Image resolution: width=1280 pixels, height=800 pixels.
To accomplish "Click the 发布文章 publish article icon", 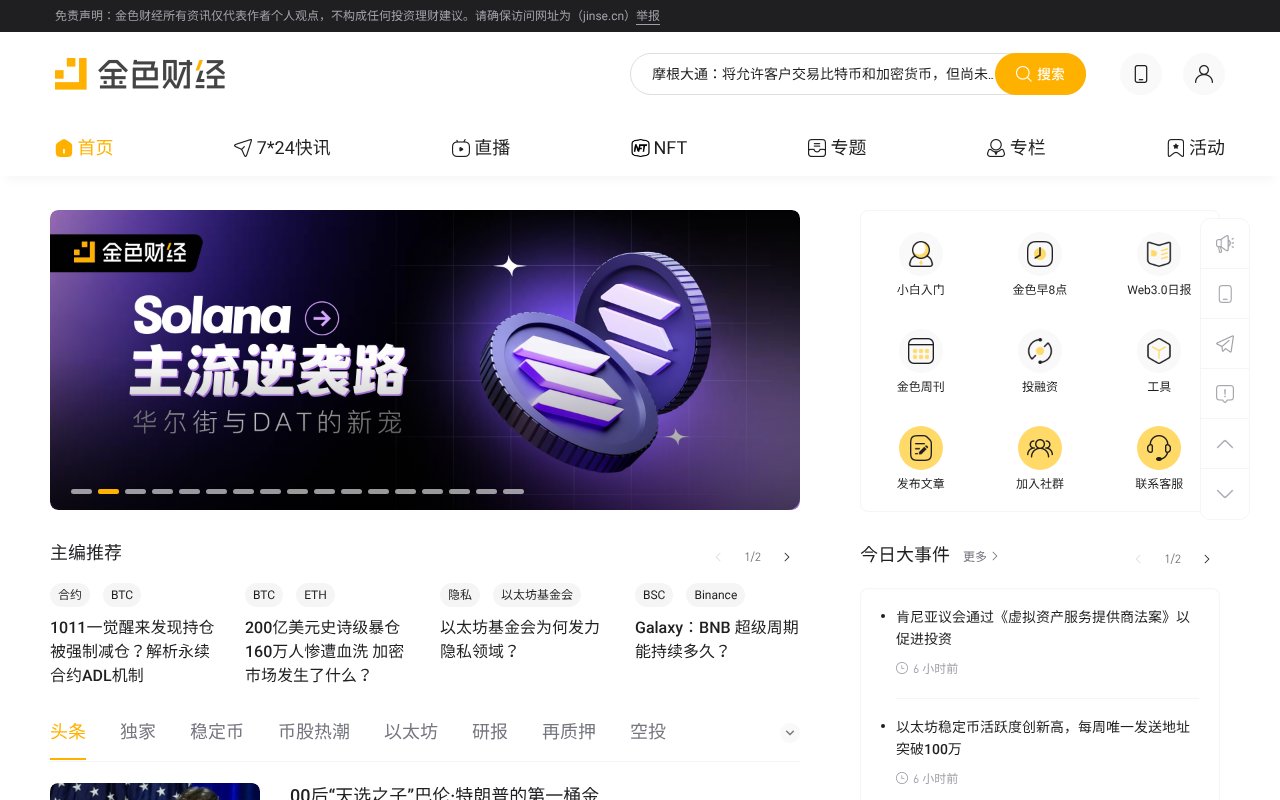I will coord(920,448).
